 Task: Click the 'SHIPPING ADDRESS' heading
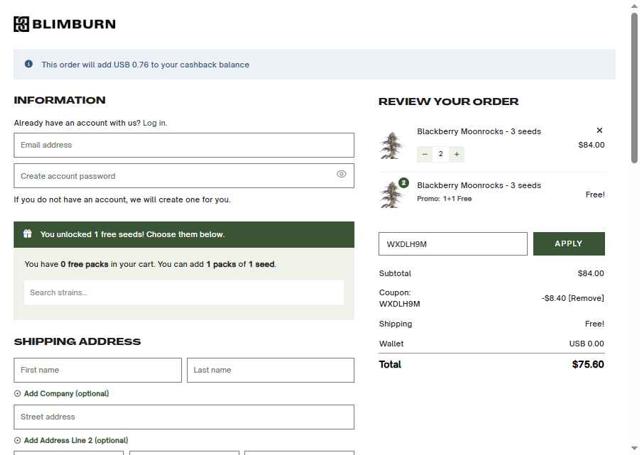(78, 342)
